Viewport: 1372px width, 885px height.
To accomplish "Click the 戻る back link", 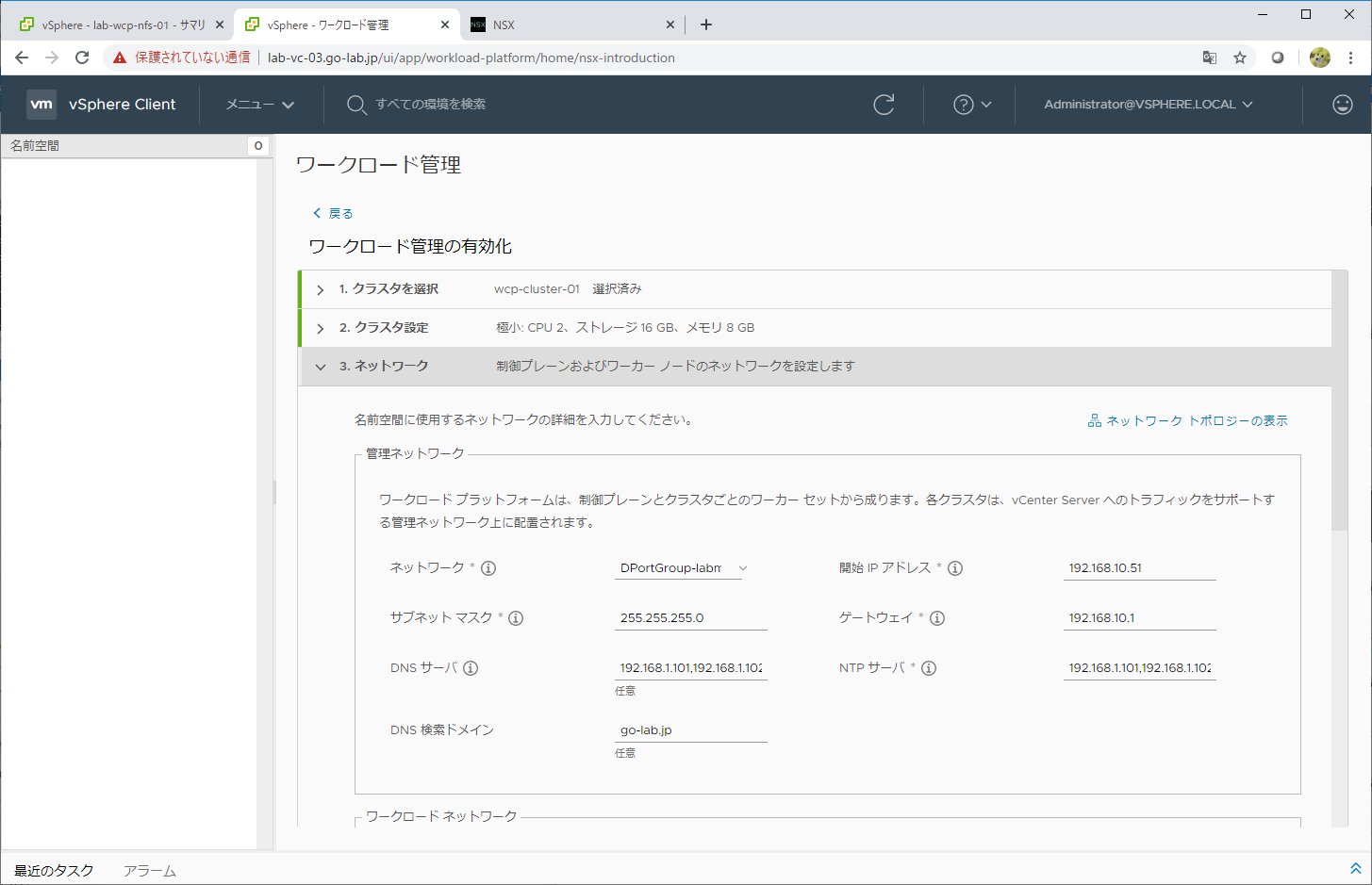I will tap(333, 213).
